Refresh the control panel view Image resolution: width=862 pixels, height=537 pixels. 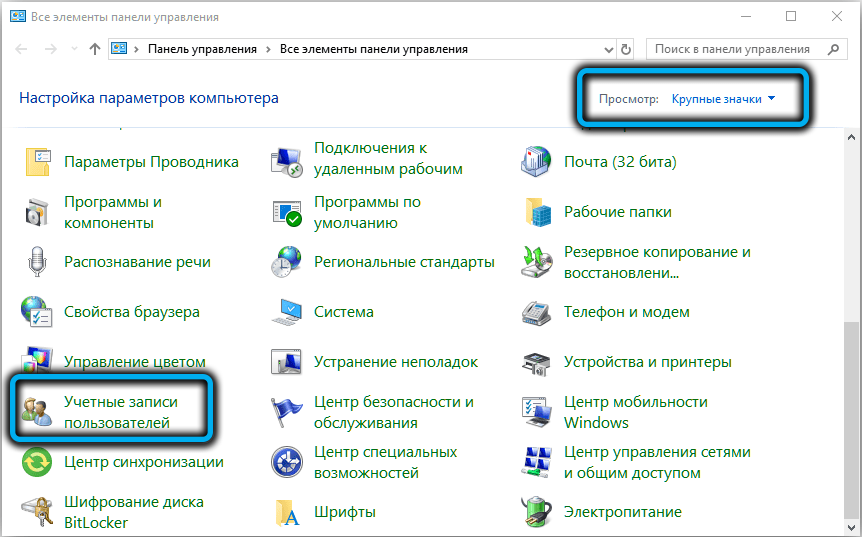tap(626, 49)
